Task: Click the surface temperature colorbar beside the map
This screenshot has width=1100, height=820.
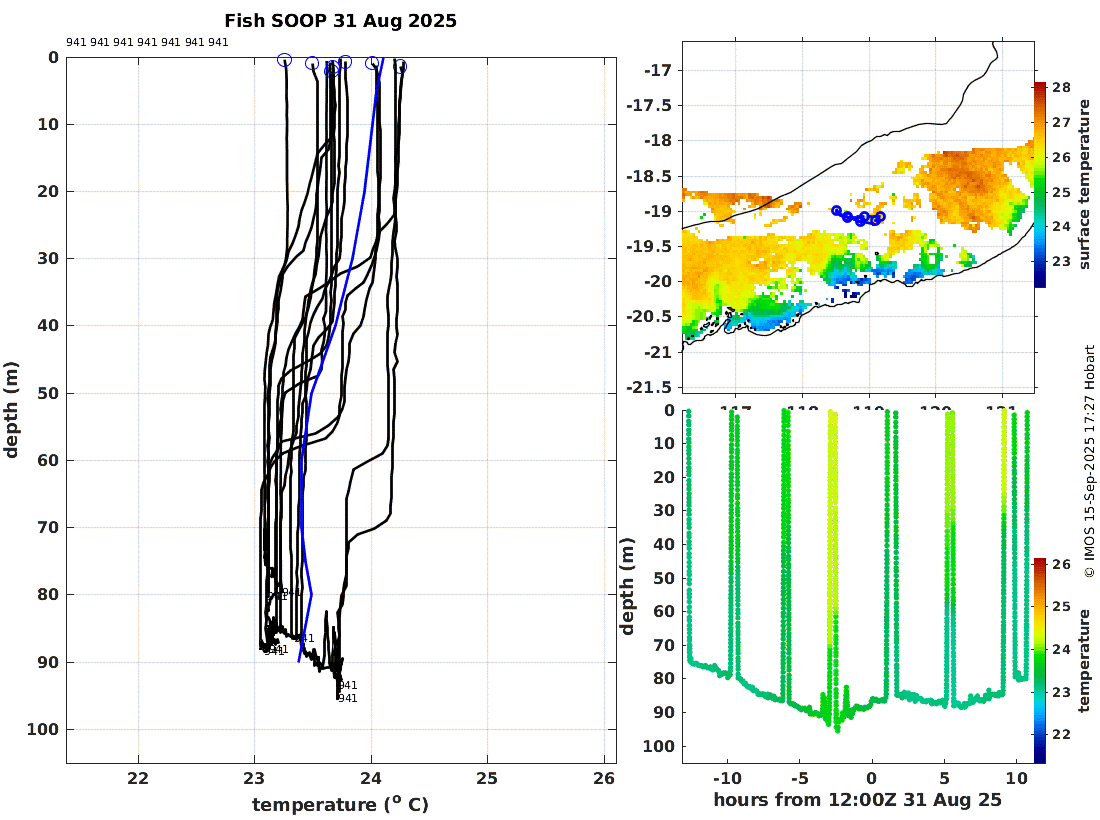Action: [1039, 184]
